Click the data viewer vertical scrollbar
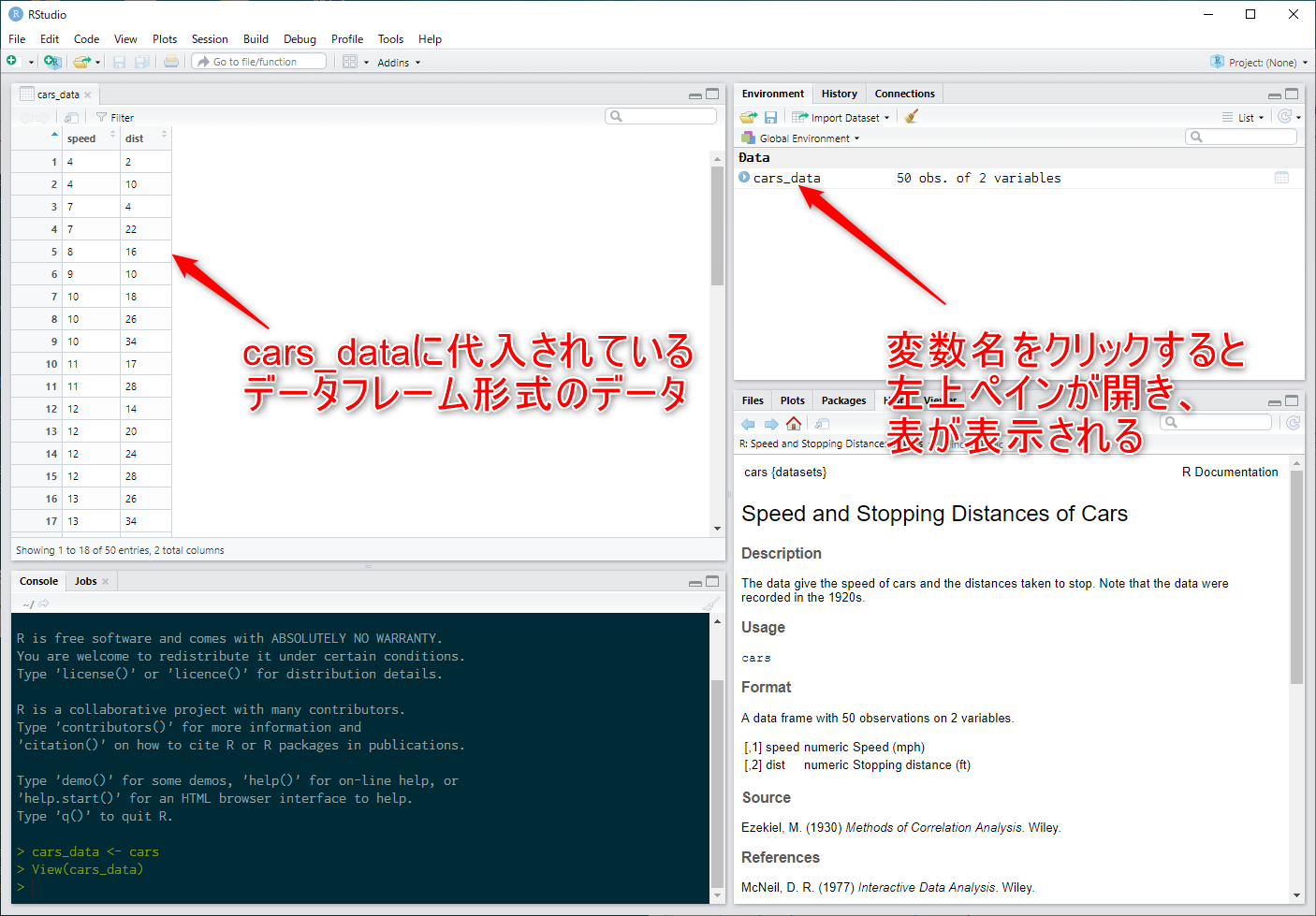 click(717, 225)
